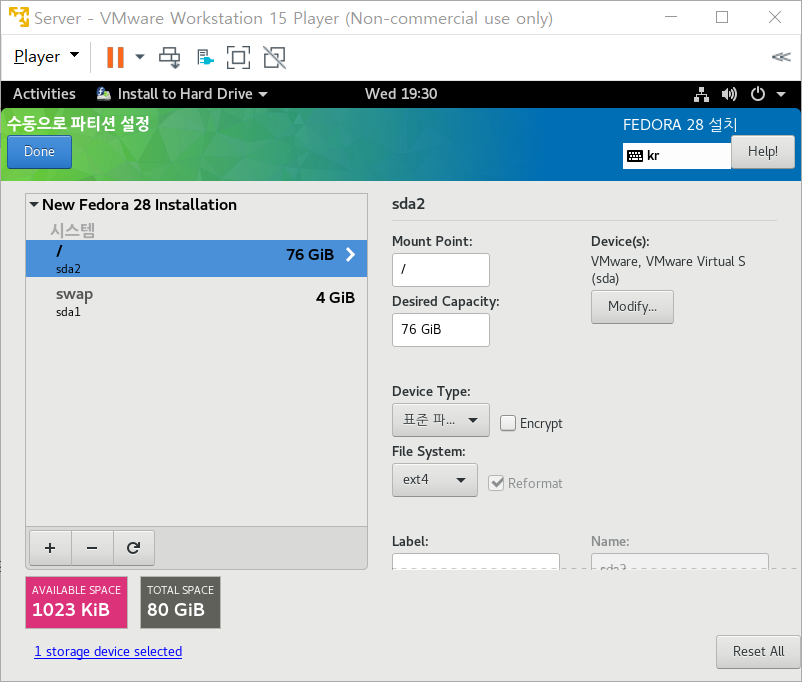This screenshot has height=682, width=802.
Task: Collapse the New Fedora 28 Installation group
Action: [34, 205]
